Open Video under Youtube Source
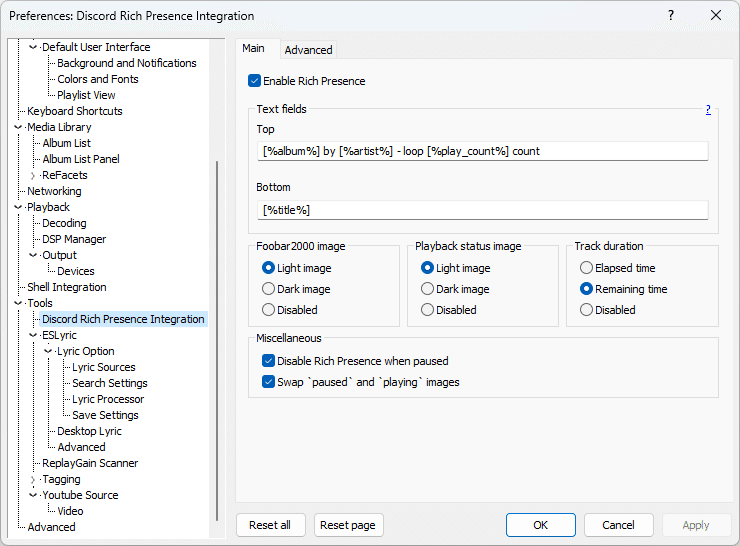Image resolution: width=740 pixels, height=546 pixels. pyautogui.click(x=70, y=511)
